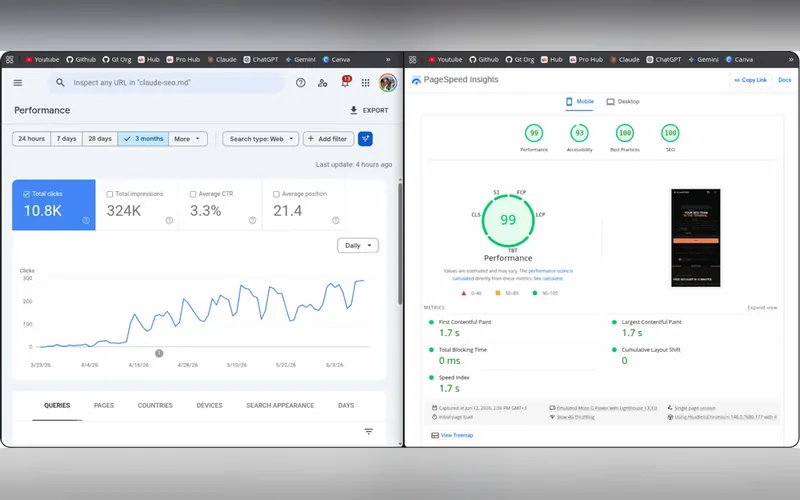The image size is (800, 500).
Task: Enable the Average position checkbox
Action: click(x=276, y=194)
